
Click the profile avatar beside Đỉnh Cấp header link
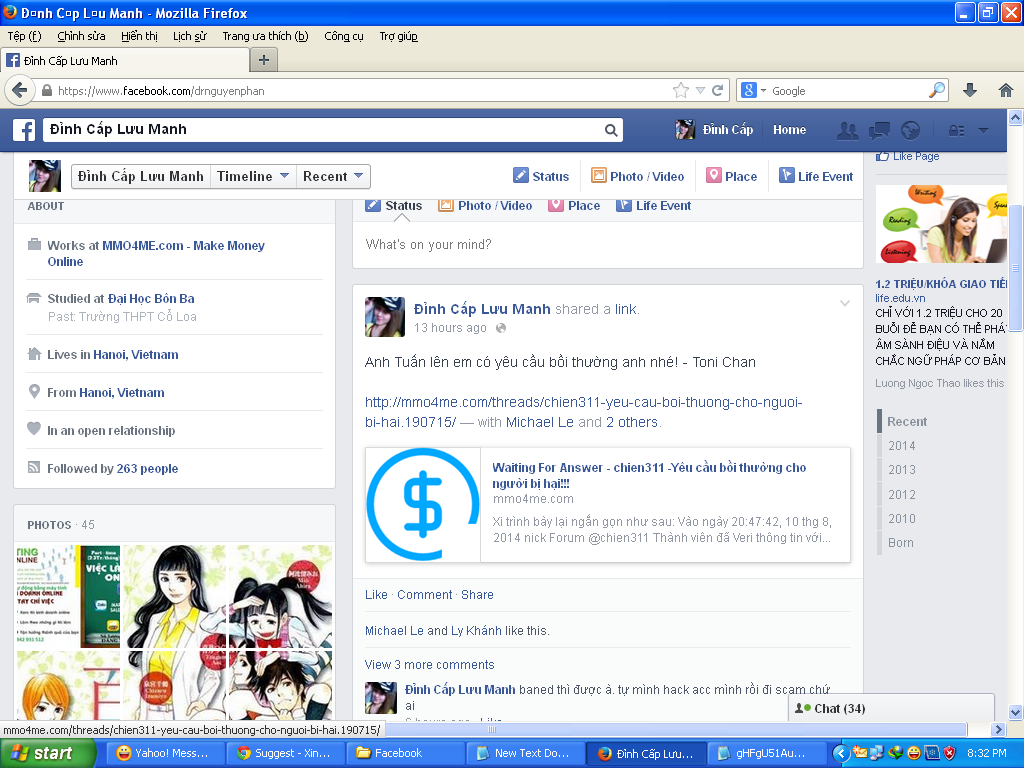pos(685,130)
